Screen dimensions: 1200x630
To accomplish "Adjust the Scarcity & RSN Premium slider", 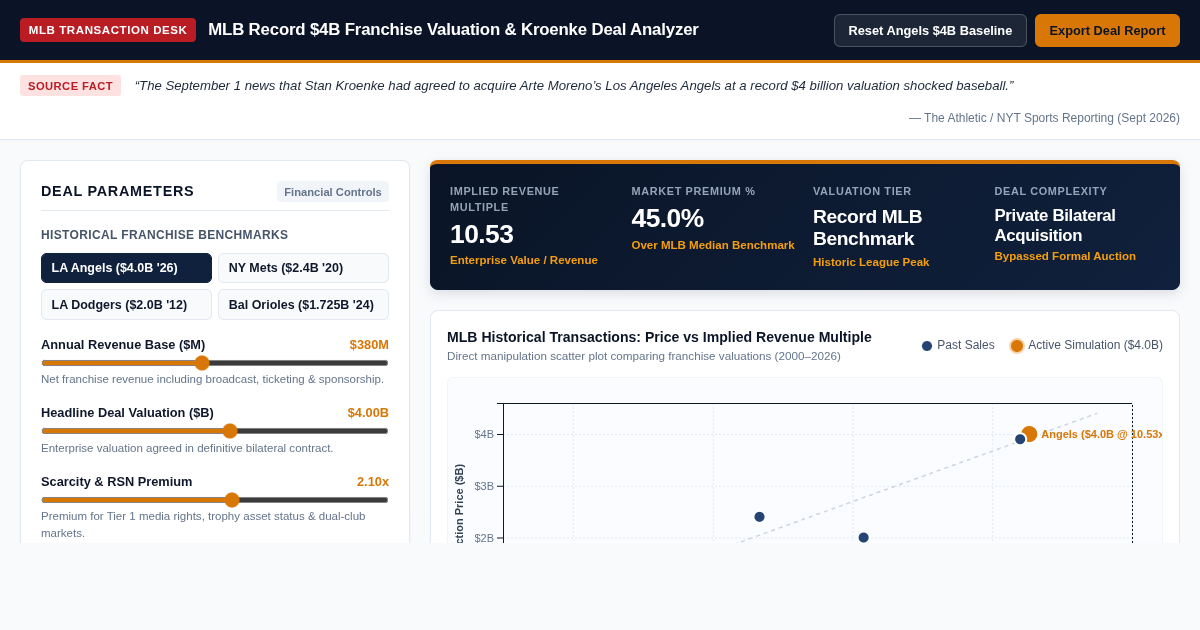I will 215,500.
